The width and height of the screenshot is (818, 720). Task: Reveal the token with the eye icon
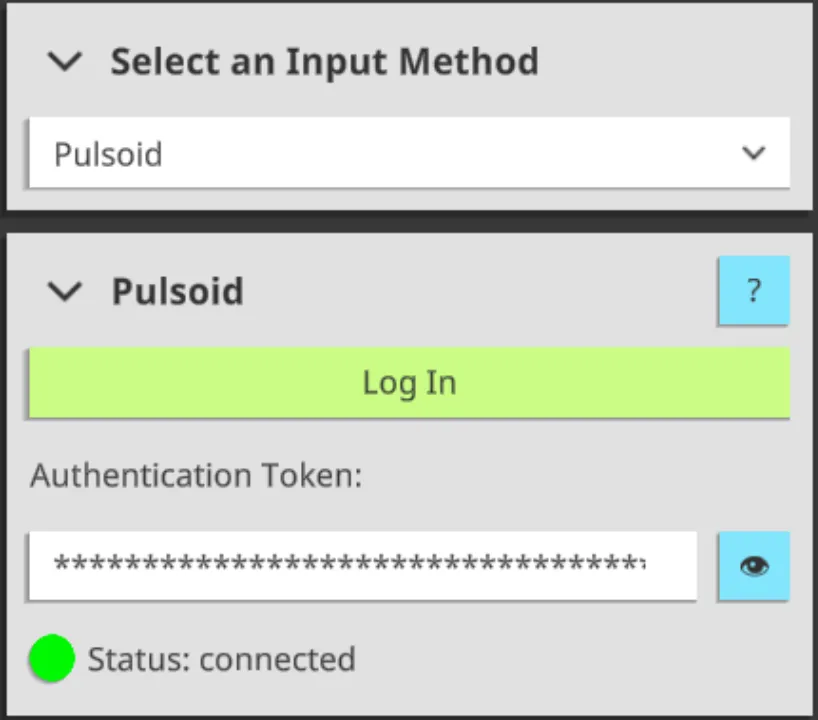(754, 566)
